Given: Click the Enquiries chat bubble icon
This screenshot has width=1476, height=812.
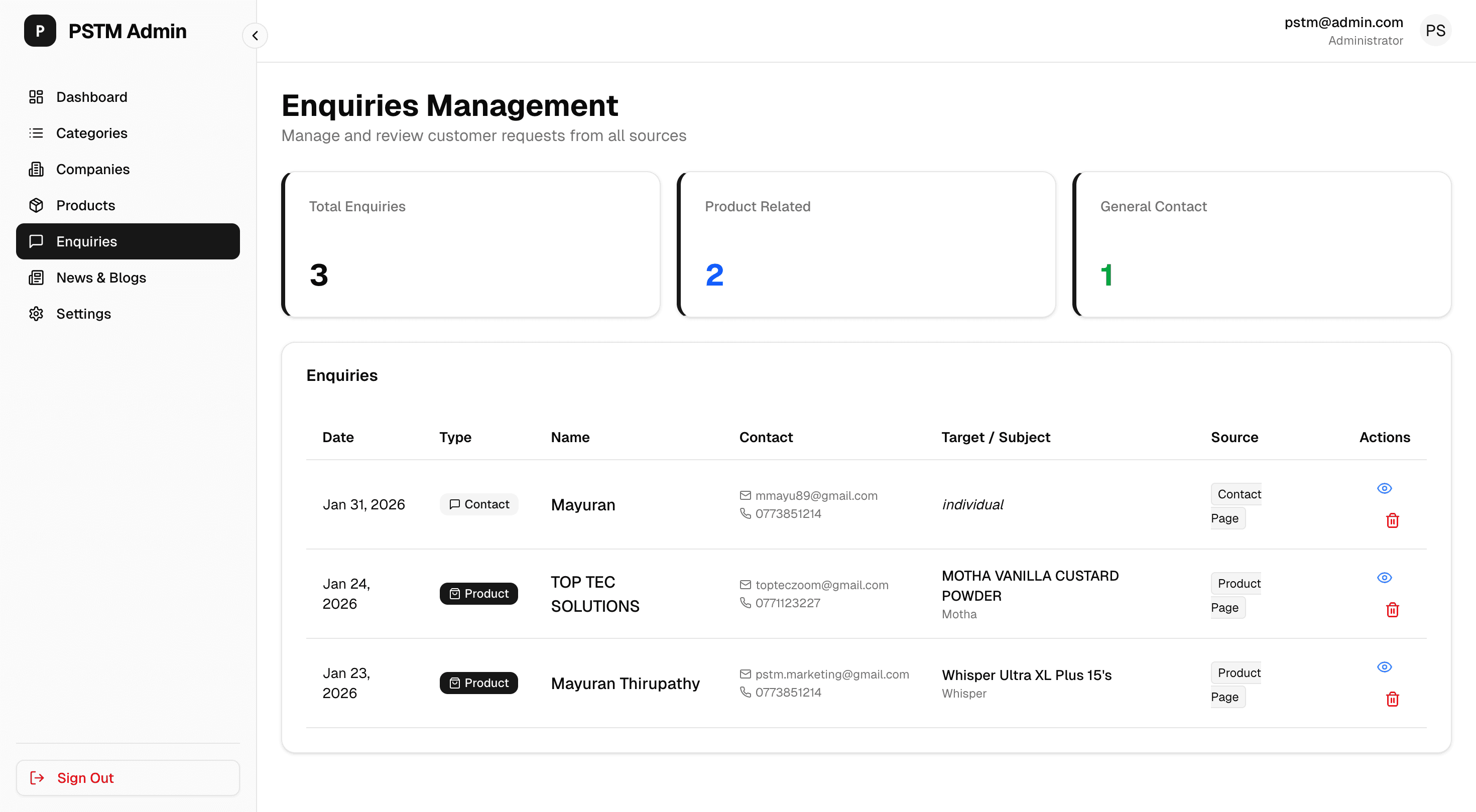Looking at the screenshot, I should pos(36,241).
